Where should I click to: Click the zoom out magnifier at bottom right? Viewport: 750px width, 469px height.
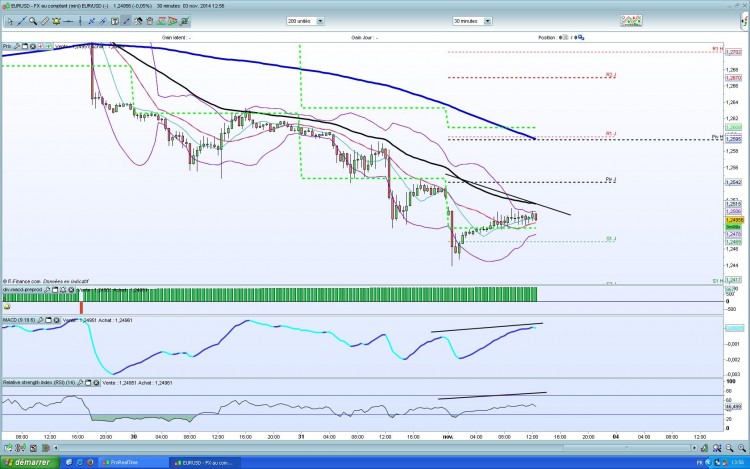729,448
